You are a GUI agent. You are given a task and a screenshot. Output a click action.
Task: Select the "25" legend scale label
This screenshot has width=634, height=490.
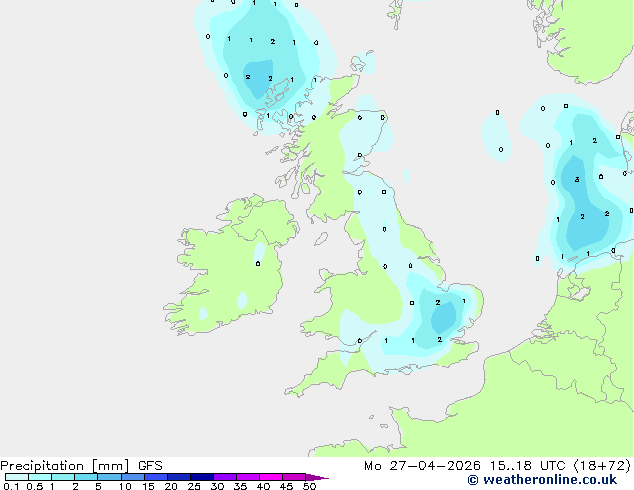point(194,486)
